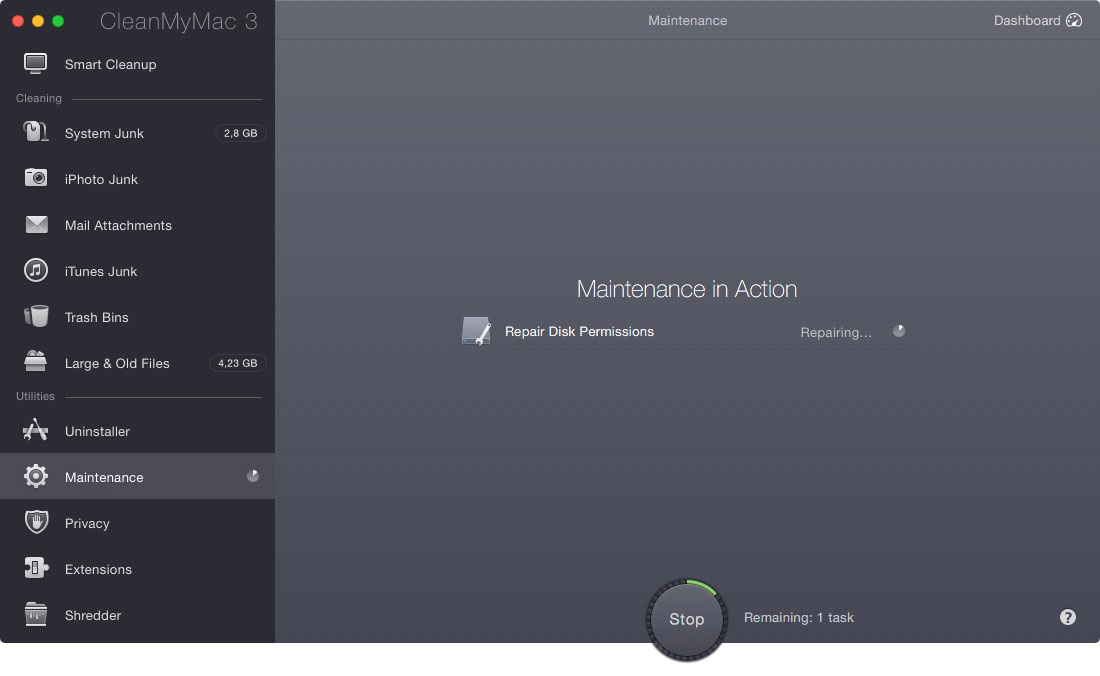Click the Remaining: 1 task text
This screenshot has height=676, width=1100.
(x=798, y=617)
